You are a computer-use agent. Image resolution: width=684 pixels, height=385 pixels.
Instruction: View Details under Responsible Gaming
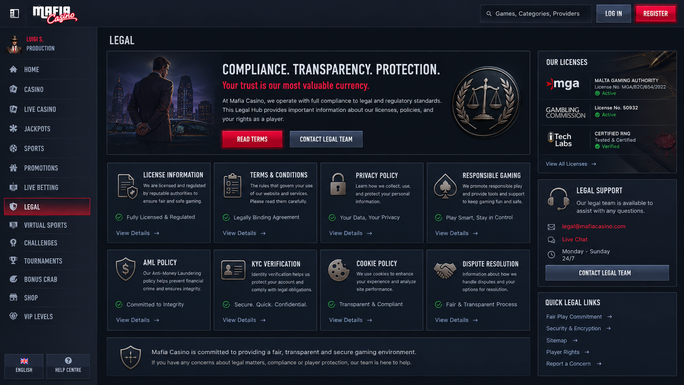(x=456, y=233)
